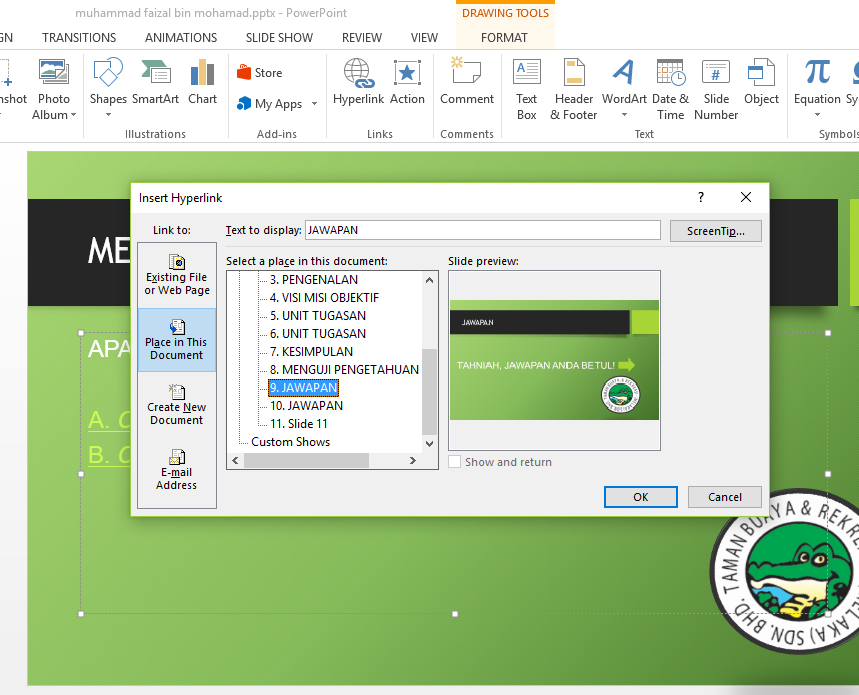Insert Slide Number
859x695 pixels.
coord(716,89)
